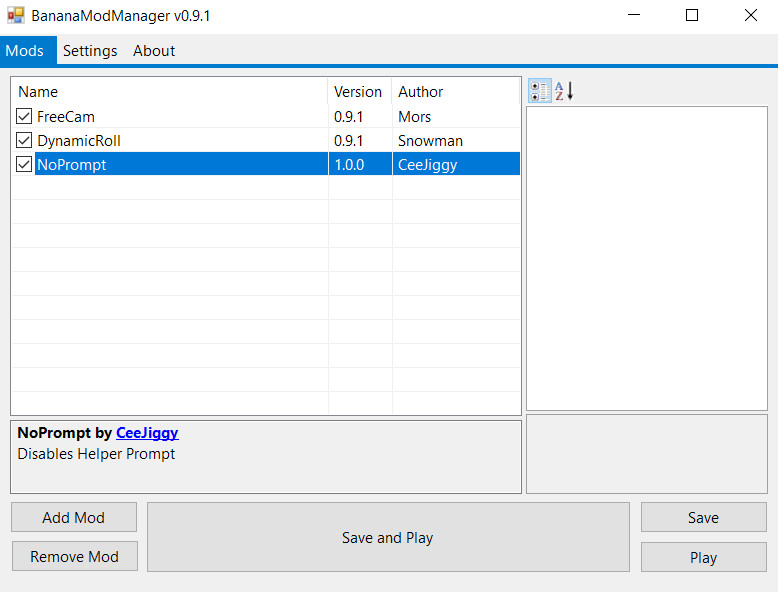Click the Remove Mod button
This screenshot has width=778, height=592.
[x=74, y=556]
